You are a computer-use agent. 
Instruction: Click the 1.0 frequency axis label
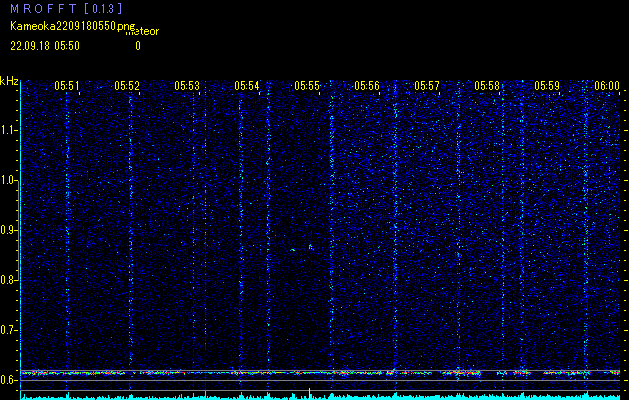8,181
